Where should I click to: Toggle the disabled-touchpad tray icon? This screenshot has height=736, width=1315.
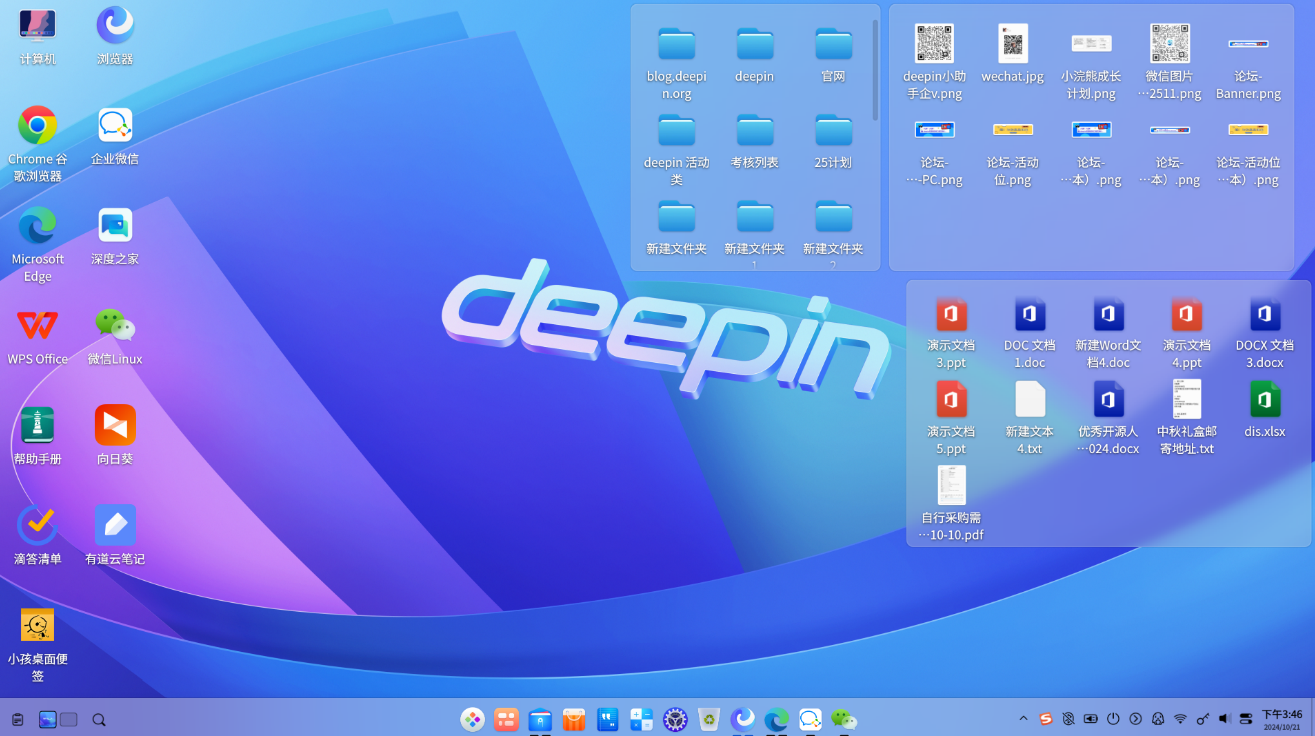[1068, 718]
